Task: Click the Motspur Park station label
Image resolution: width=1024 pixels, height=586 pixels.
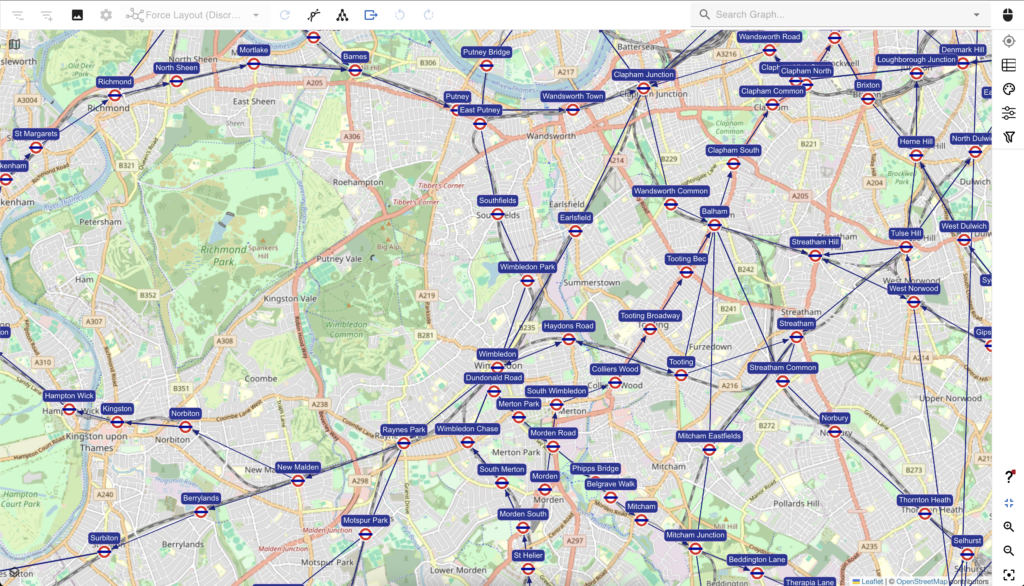Action: coord(365,521)
